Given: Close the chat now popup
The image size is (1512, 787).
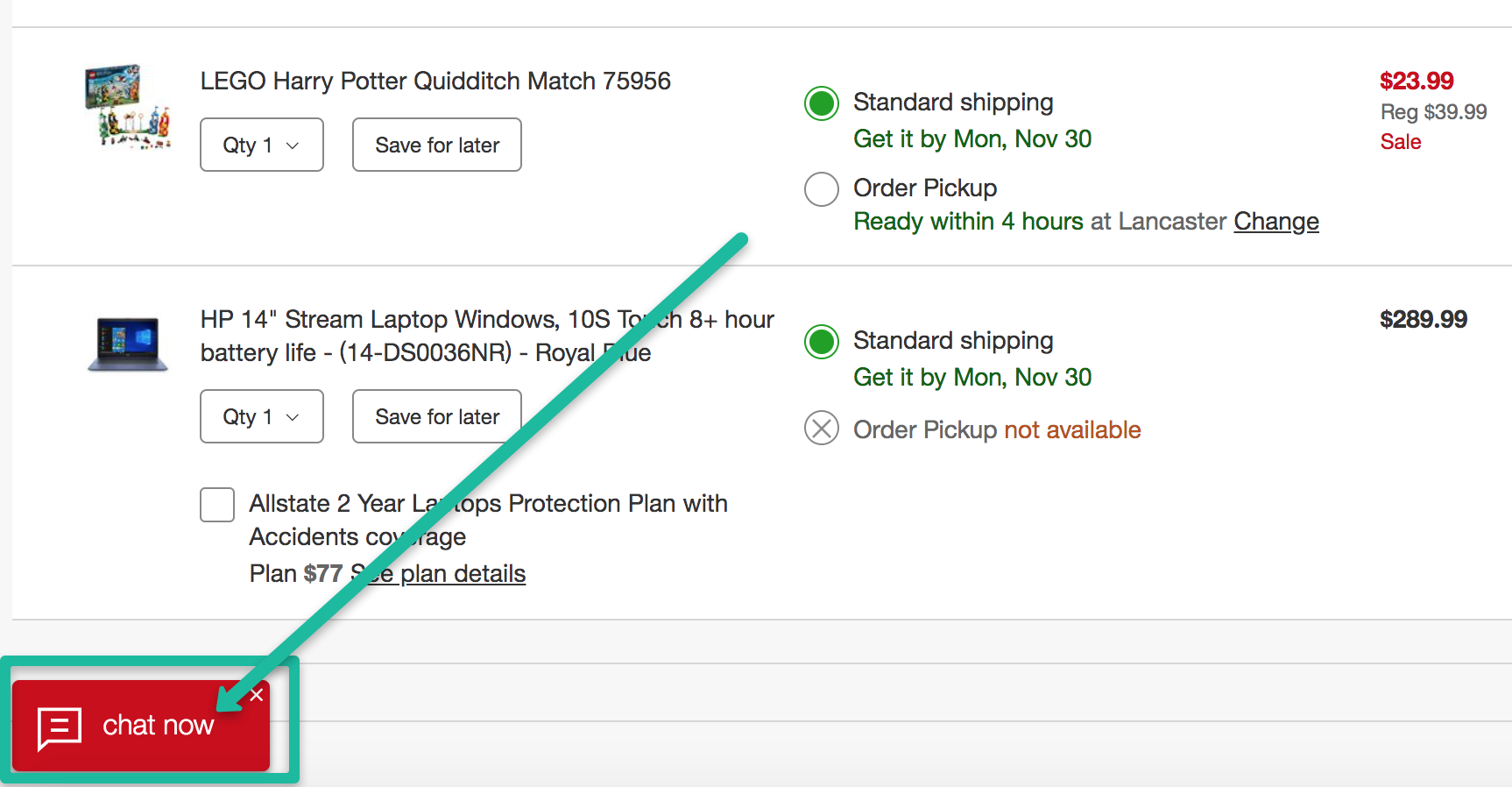Looking at the screenshot, I should (257, 695).
